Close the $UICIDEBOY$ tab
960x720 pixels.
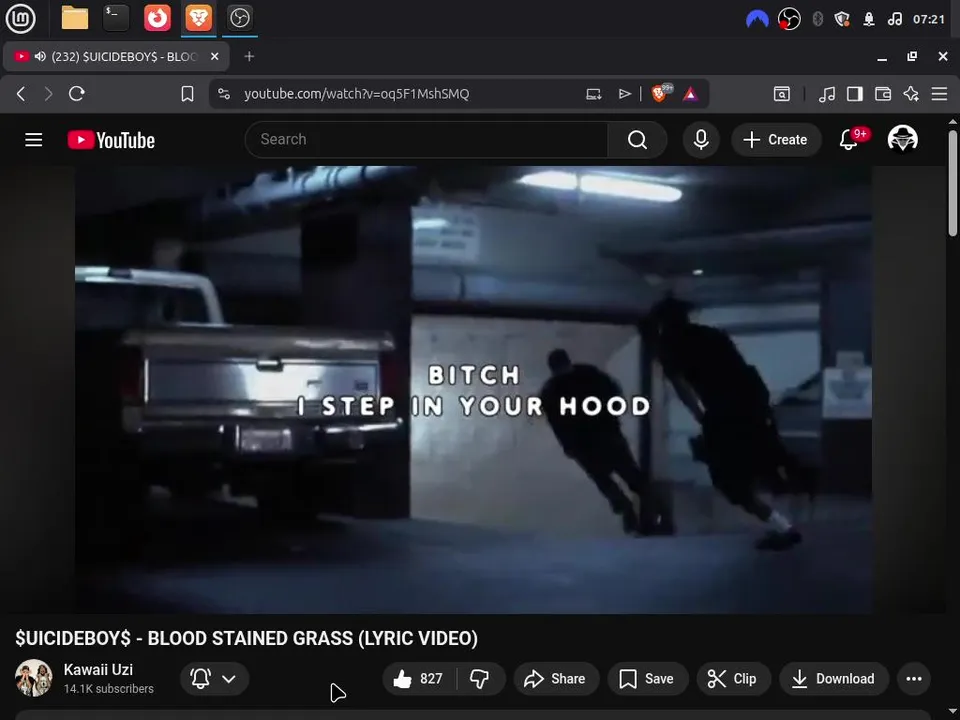(x=214, y=56)
